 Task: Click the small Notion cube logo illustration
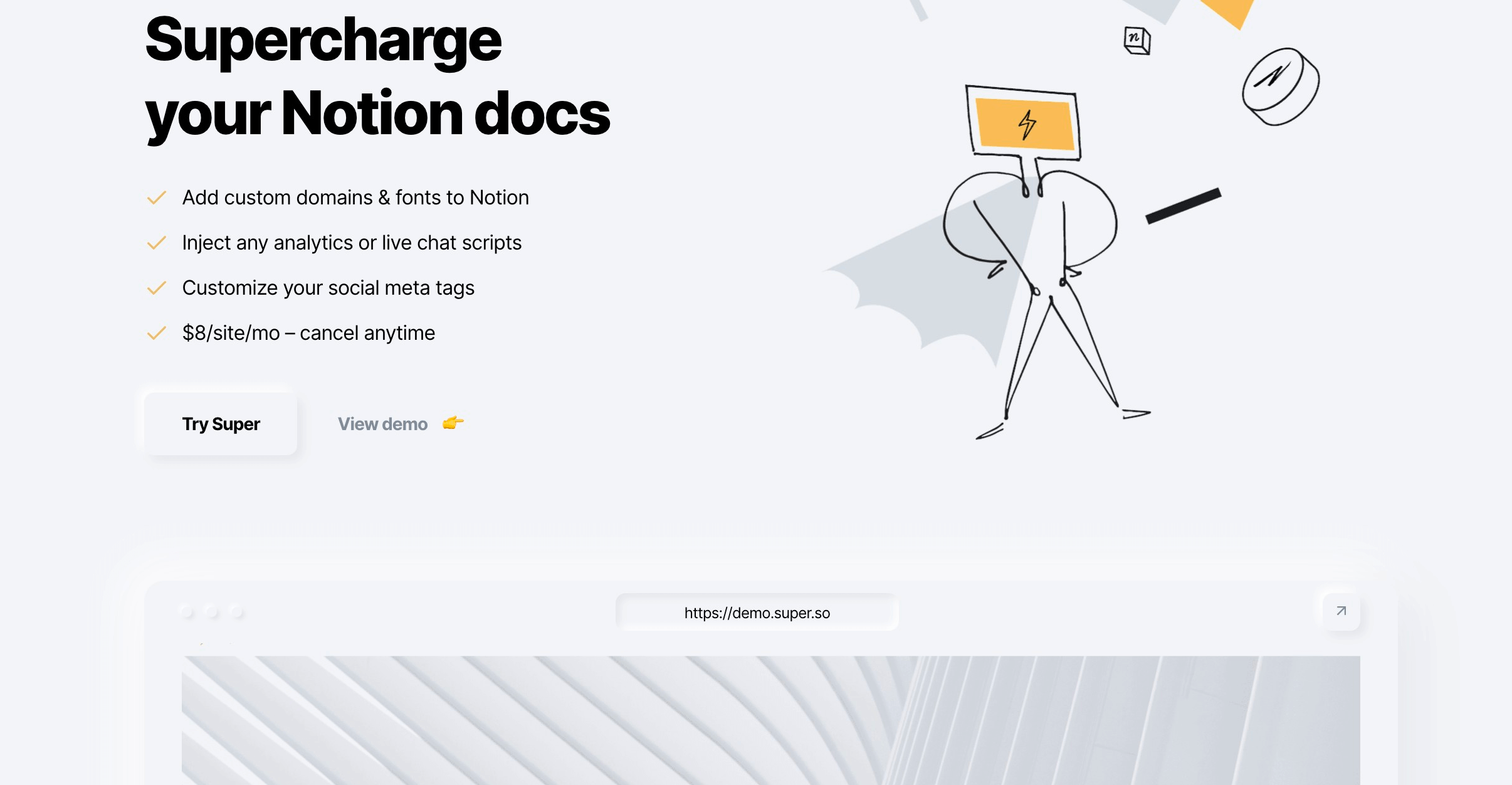(1137, 41)
